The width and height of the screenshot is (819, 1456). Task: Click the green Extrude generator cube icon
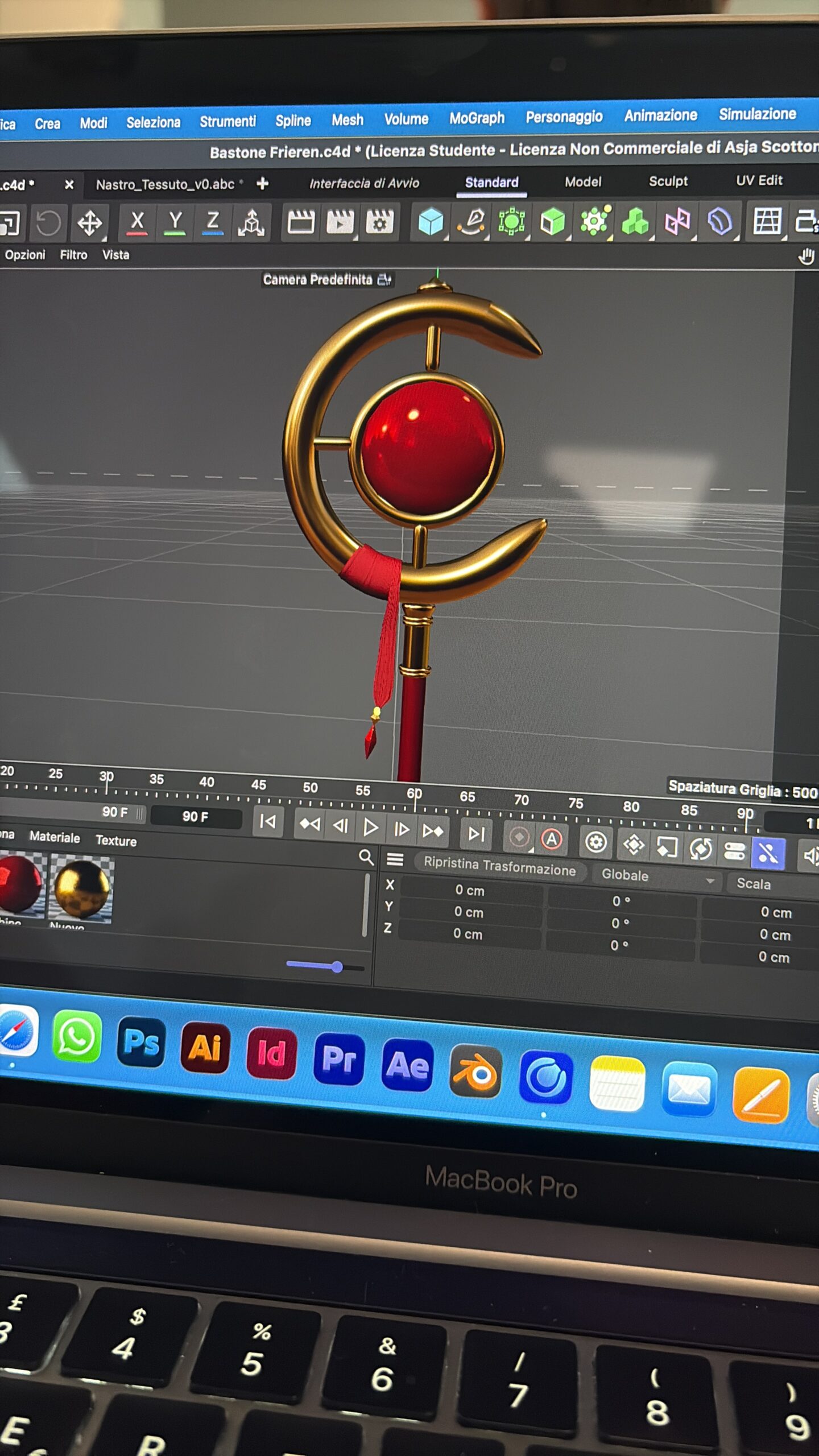(x=552, y=221)
